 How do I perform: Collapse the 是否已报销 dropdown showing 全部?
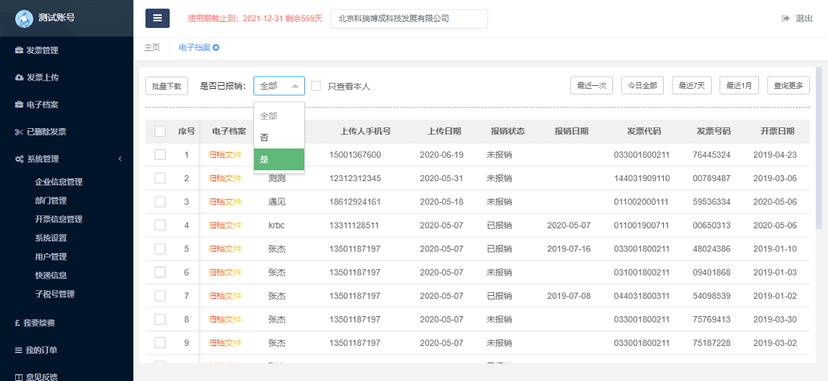tap(279, 86)
